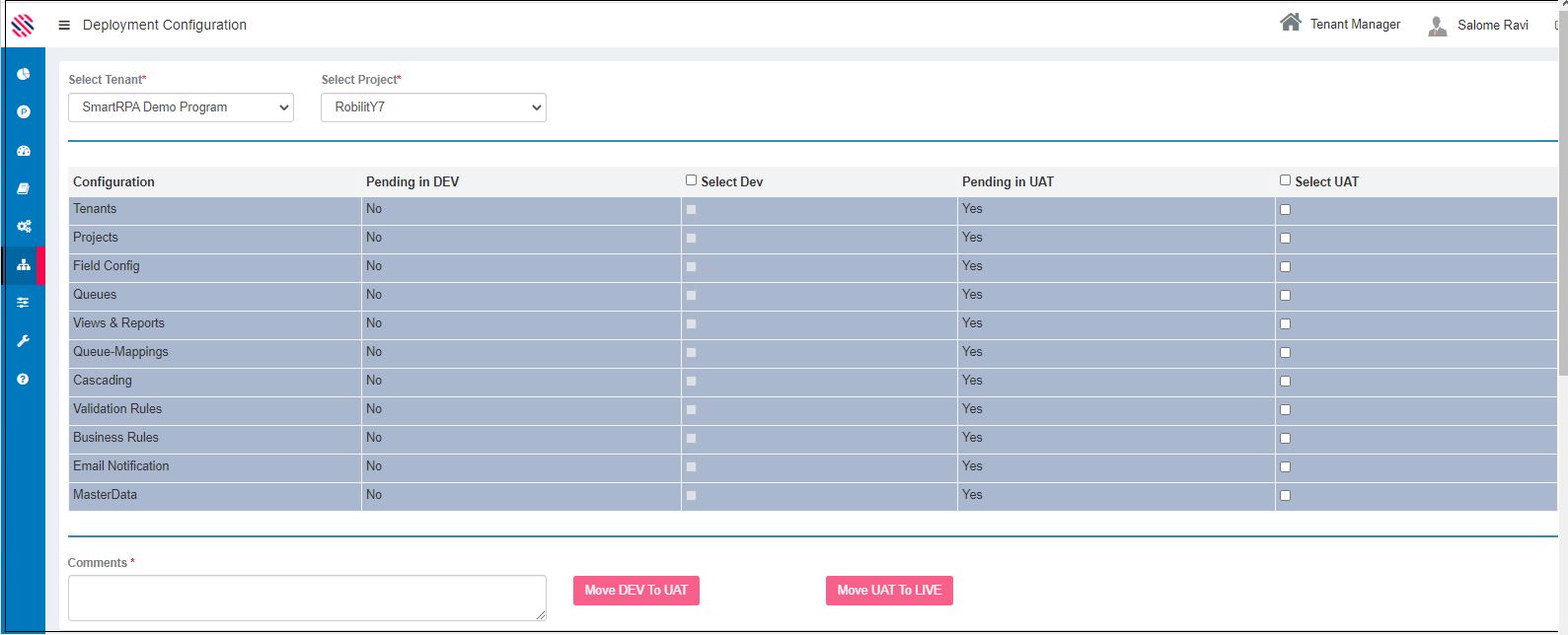Open the dashboard gauge sidebar icon
Screen dimensions: 1568x635
[x=24, y=151]
